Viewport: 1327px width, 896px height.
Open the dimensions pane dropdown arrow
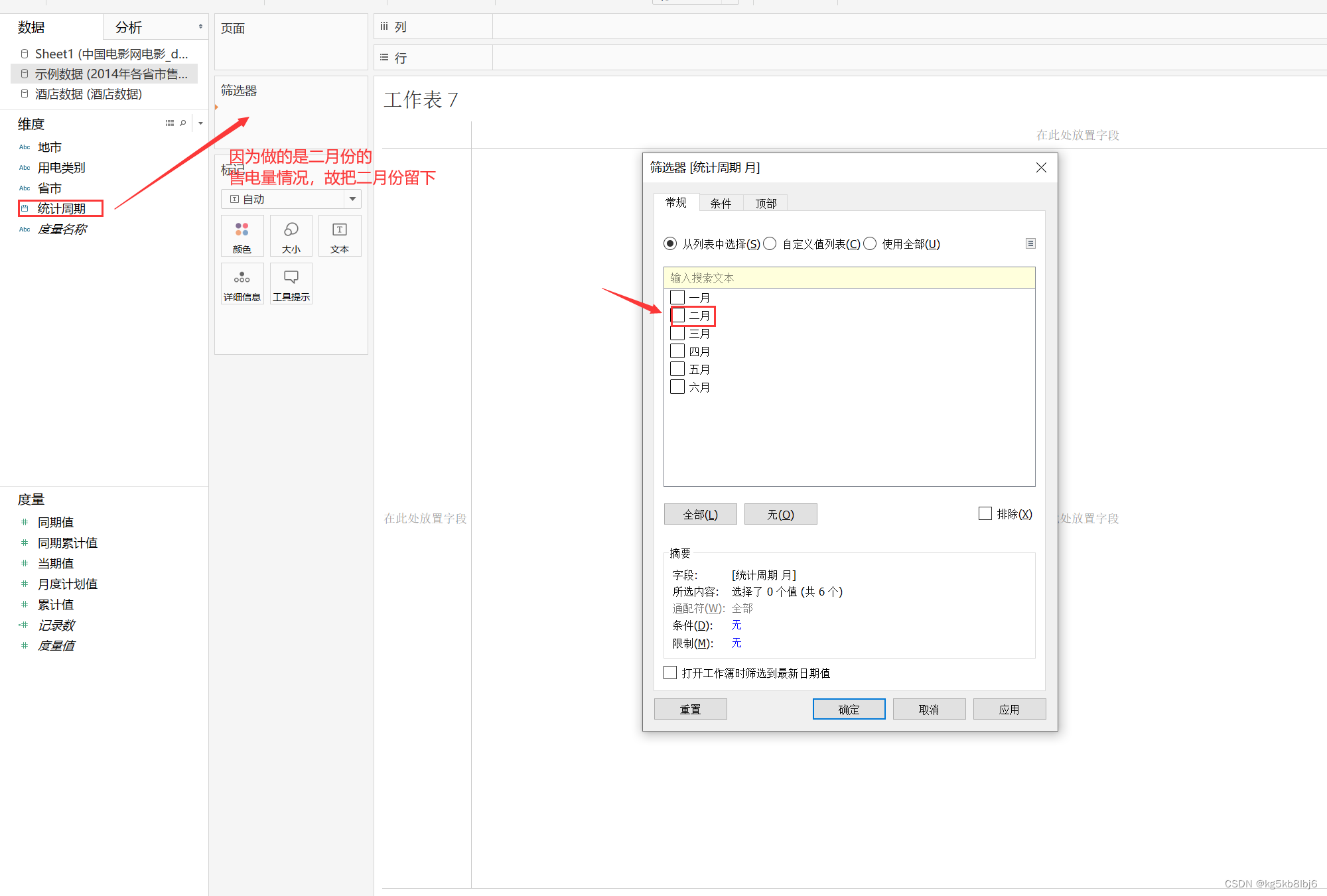click(x=200, y=123)
